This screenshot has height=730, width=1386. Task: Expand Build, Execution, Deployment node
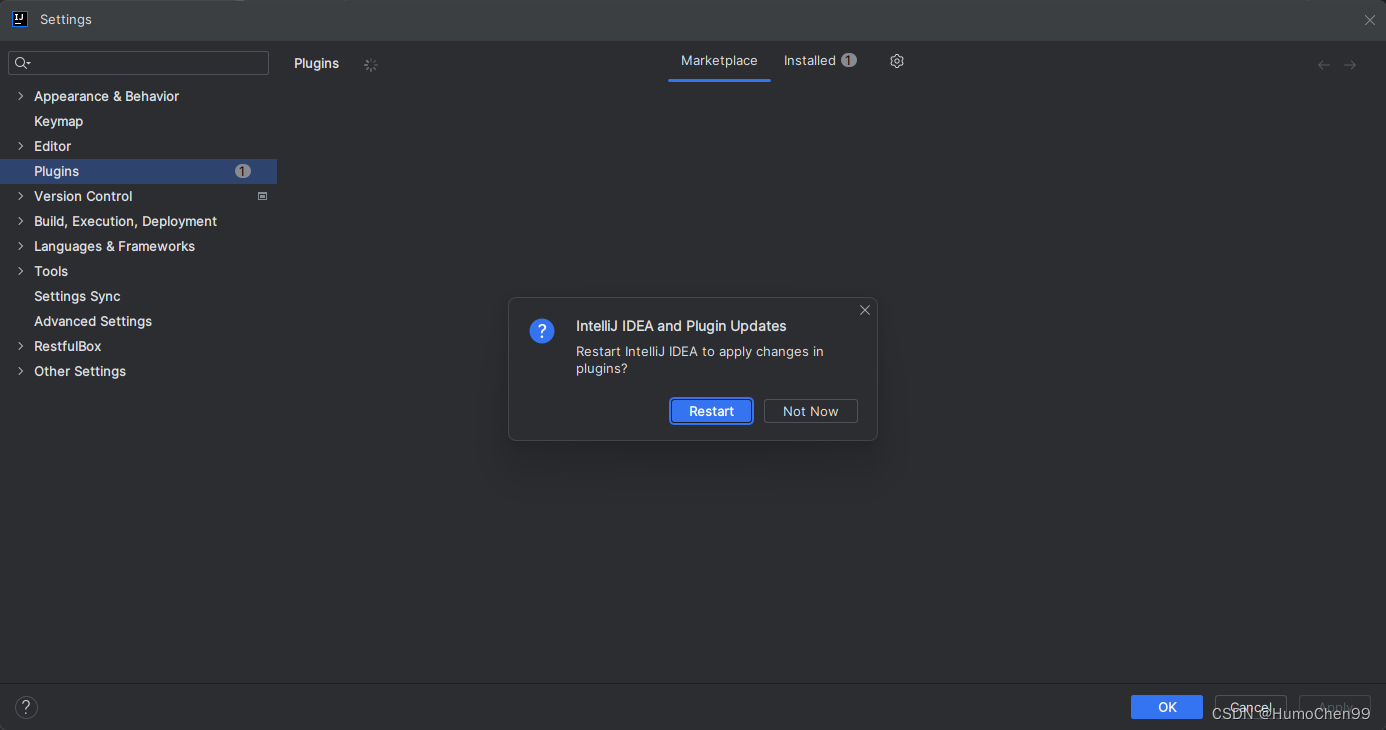[20, 221]
